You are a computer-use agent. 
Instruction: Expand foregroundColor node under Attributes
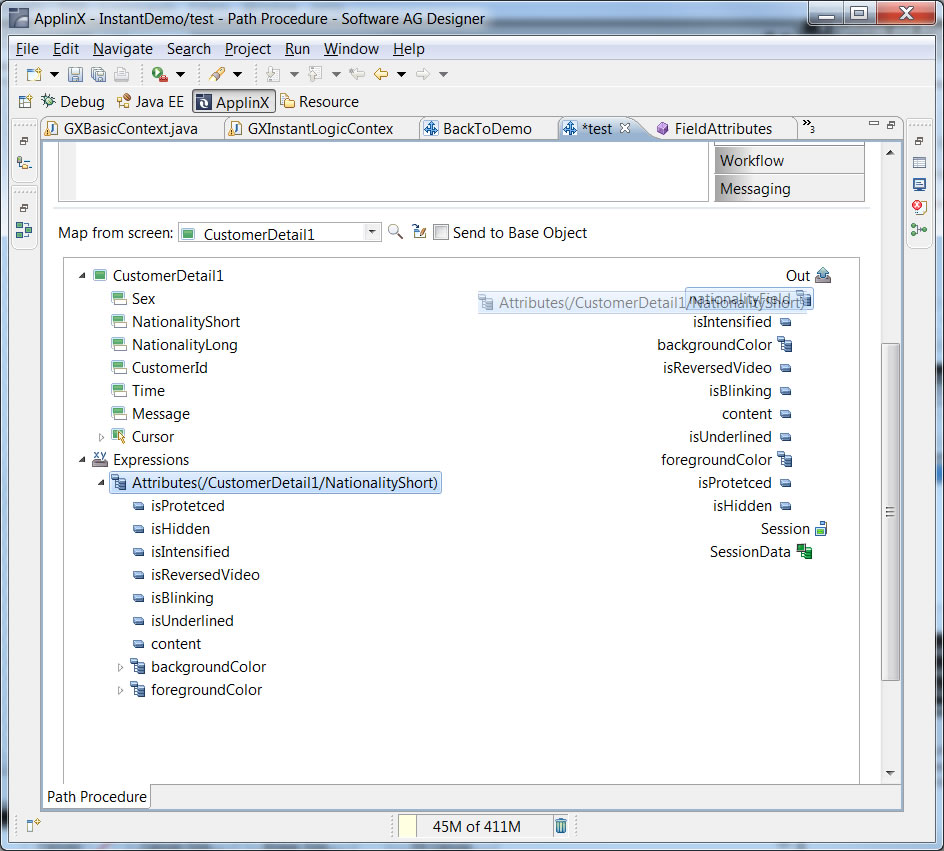pyautogui.click(x=120, y=690)
